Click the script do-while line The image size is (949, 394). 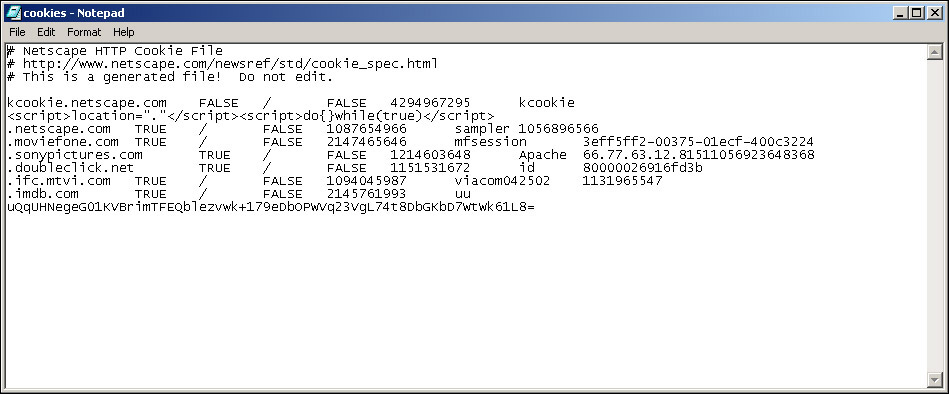[x=251, y=116]
